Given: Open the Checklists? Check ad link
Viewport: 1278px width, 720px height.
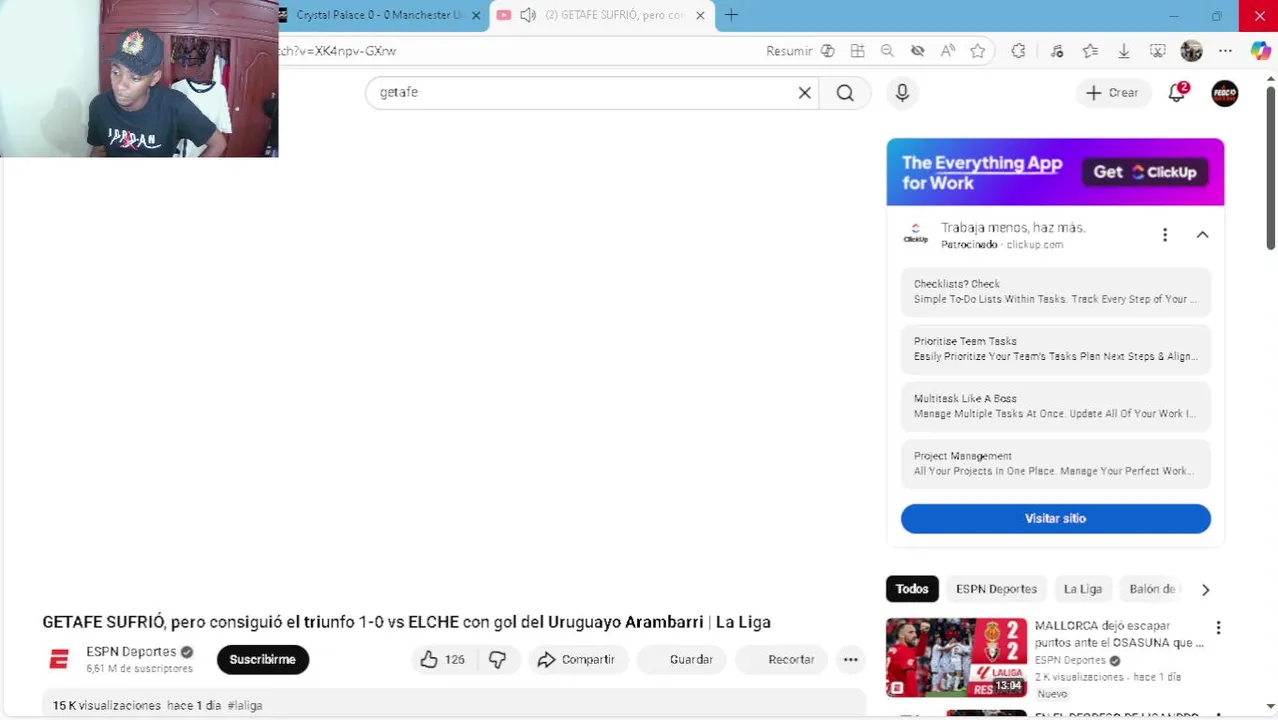Looking at the screenshot, I should 1055,291.
